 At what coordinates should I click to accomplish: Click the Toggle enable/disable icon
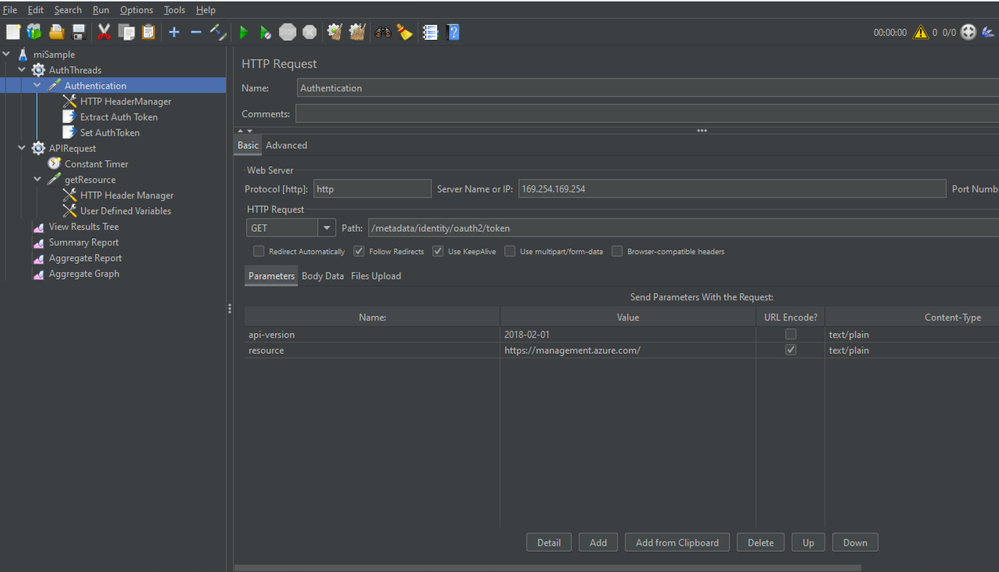click(218, 32)
